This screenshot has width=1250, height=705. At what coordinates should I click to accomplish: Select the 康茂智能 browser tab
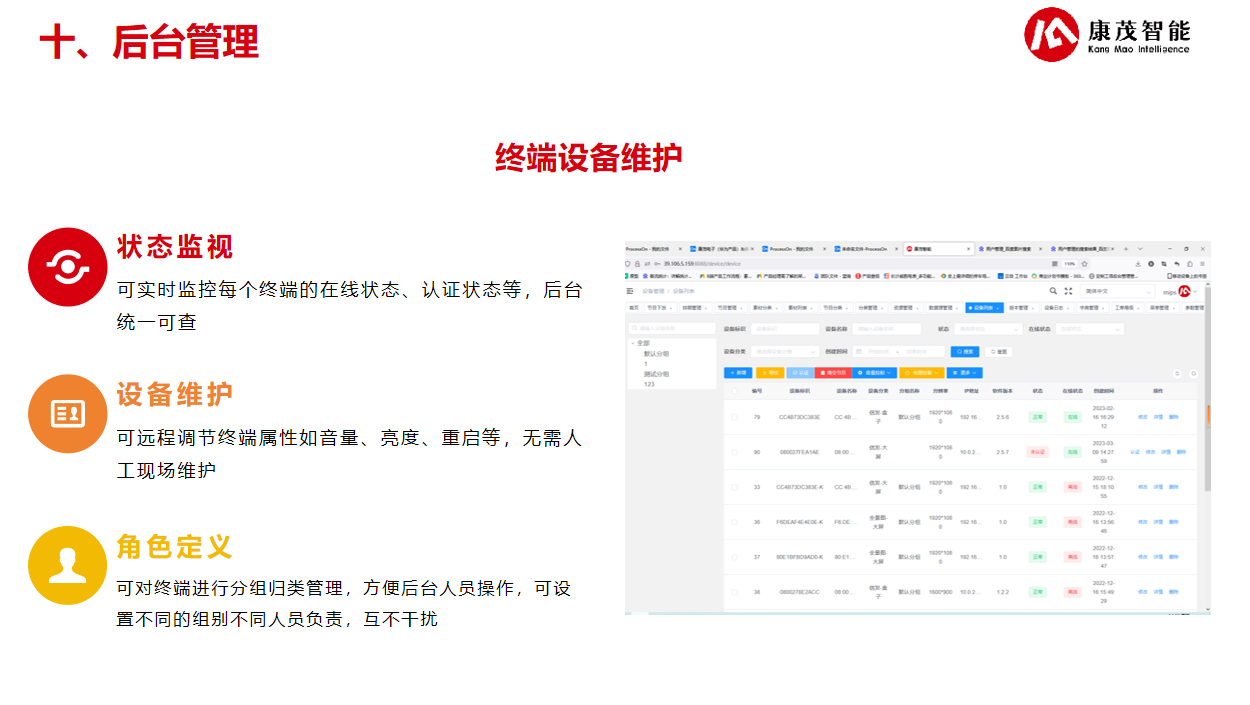[x=938, y=248]
